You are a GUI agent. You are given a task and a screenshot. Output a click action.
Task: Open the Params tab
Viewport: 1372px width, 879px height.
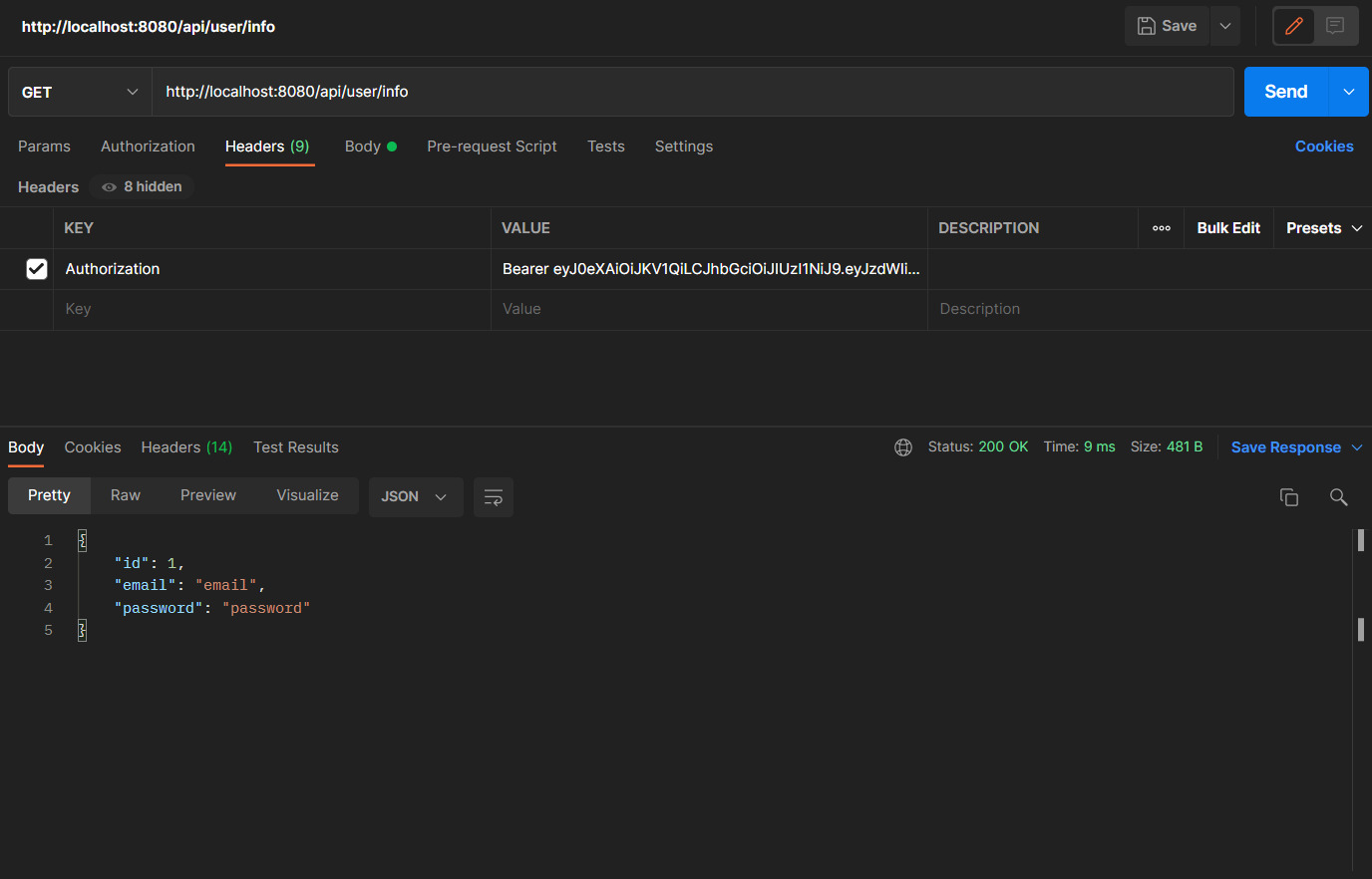[44, 146]
